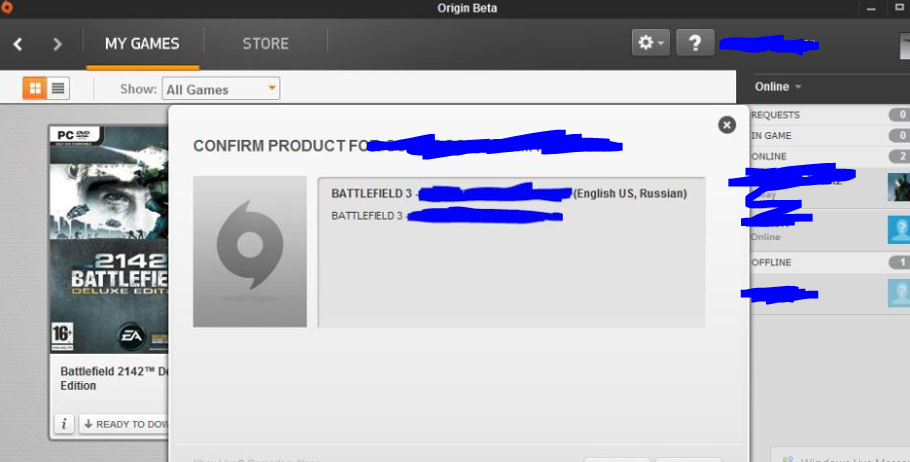
Task: Change the Online status dropdown
Action: click(x=778, y=86)
